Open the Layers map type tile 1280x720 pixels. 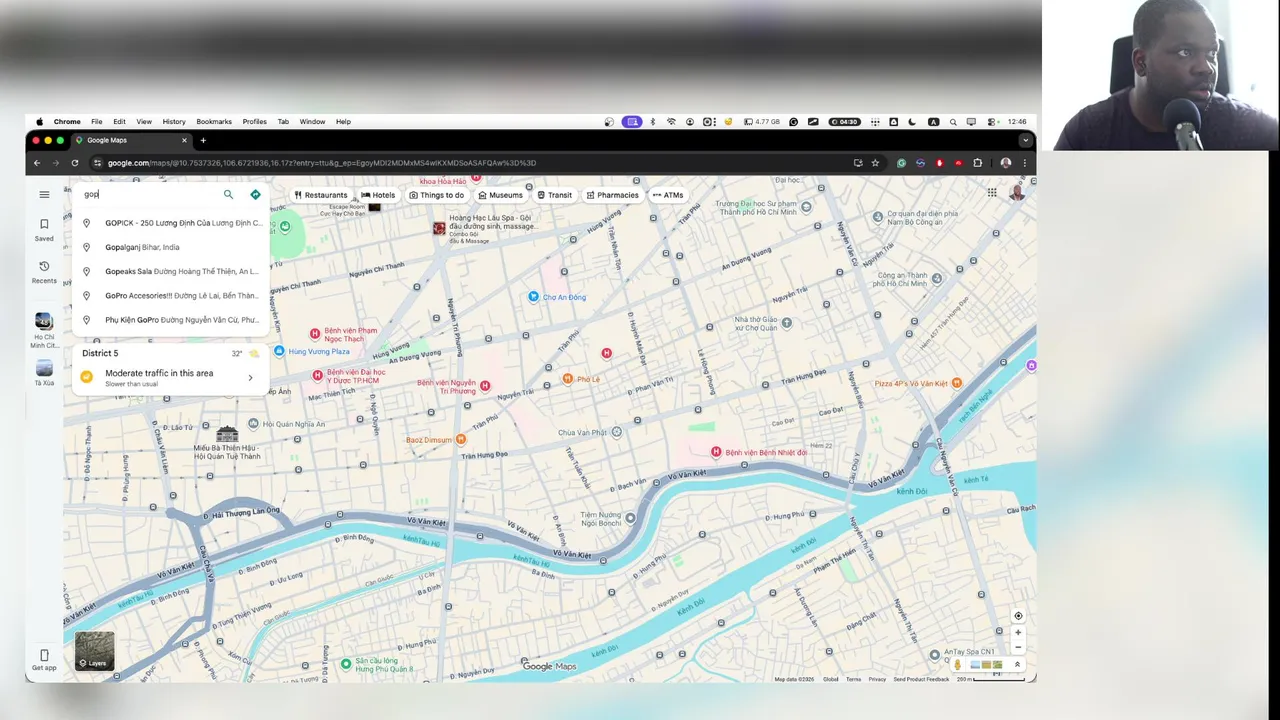(95, 651)
